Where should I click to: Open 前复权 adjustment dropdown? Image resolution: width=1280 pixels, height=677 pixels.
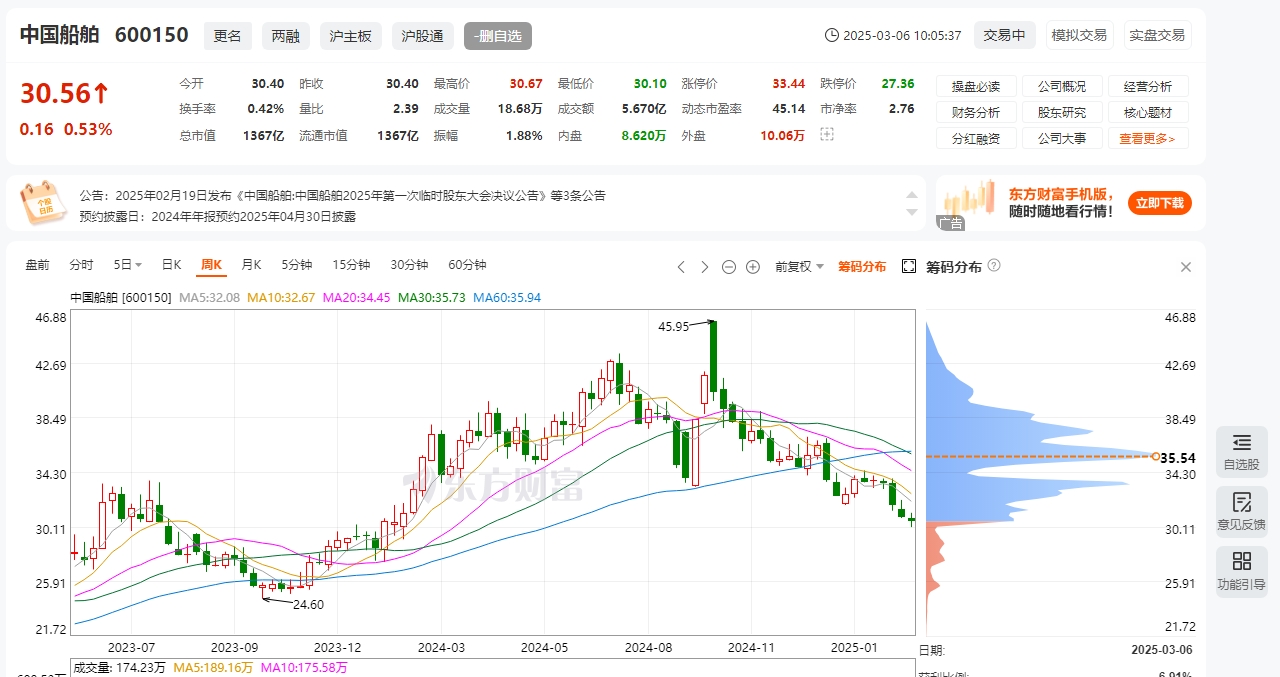[x=799, y=266]
